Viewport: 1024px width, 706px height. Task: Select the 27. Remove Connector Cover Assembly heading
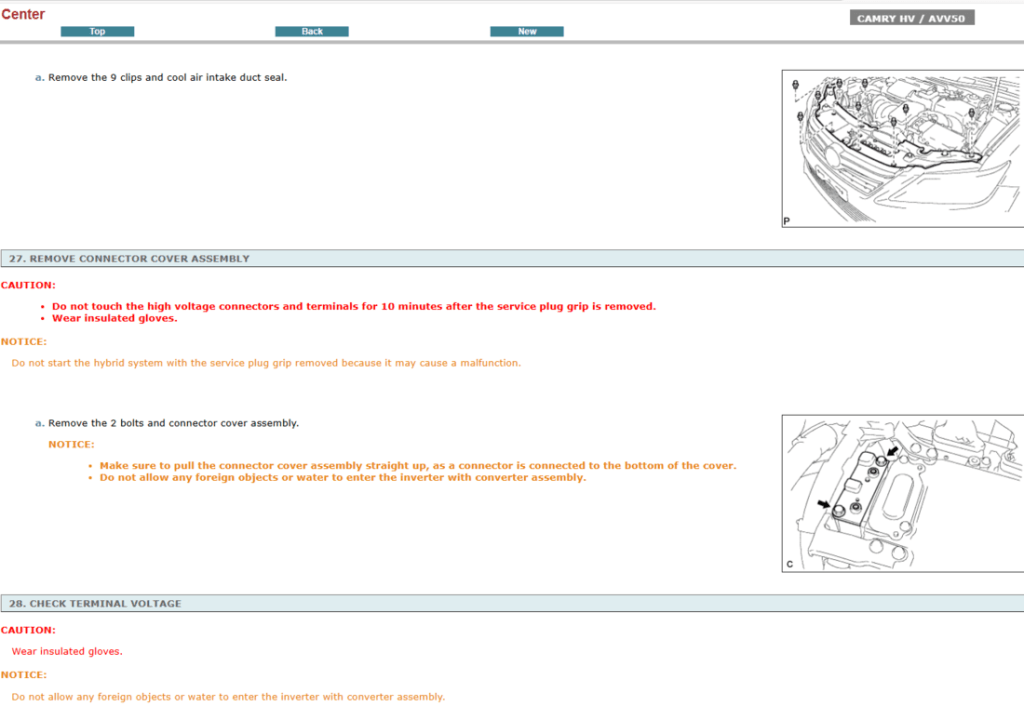click(129, 258)
